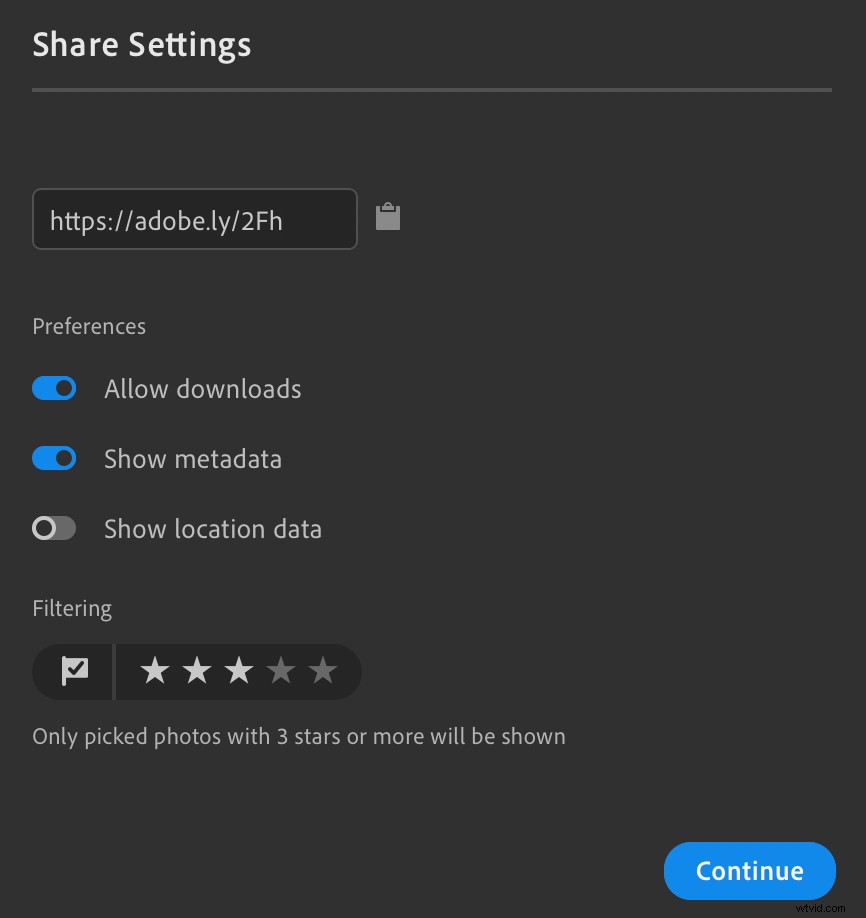Turn off Show metadata

pyautogui.click(x=54, y=458)
